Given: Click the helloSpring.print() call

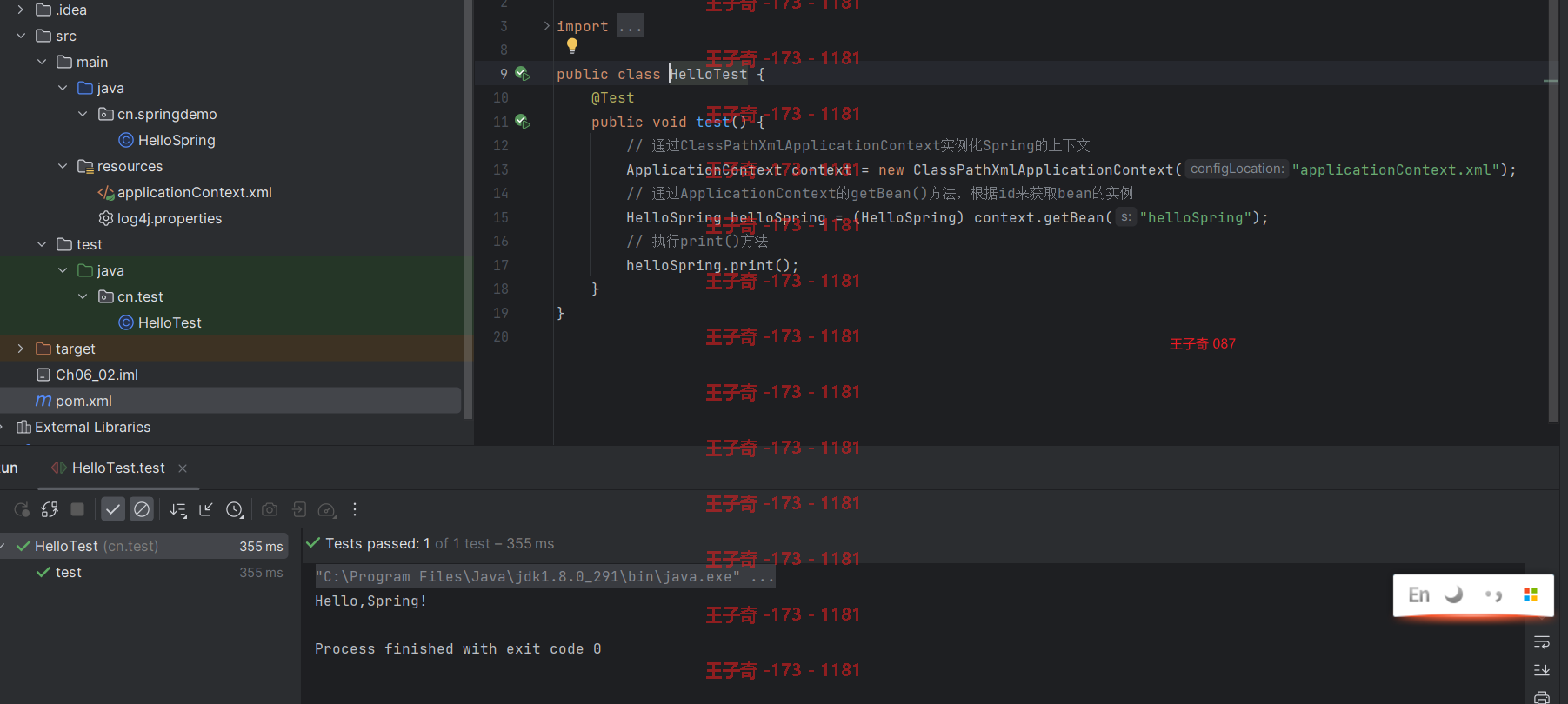Looking at the screenshot, I should pyautogui.click(x=712, y=265).
